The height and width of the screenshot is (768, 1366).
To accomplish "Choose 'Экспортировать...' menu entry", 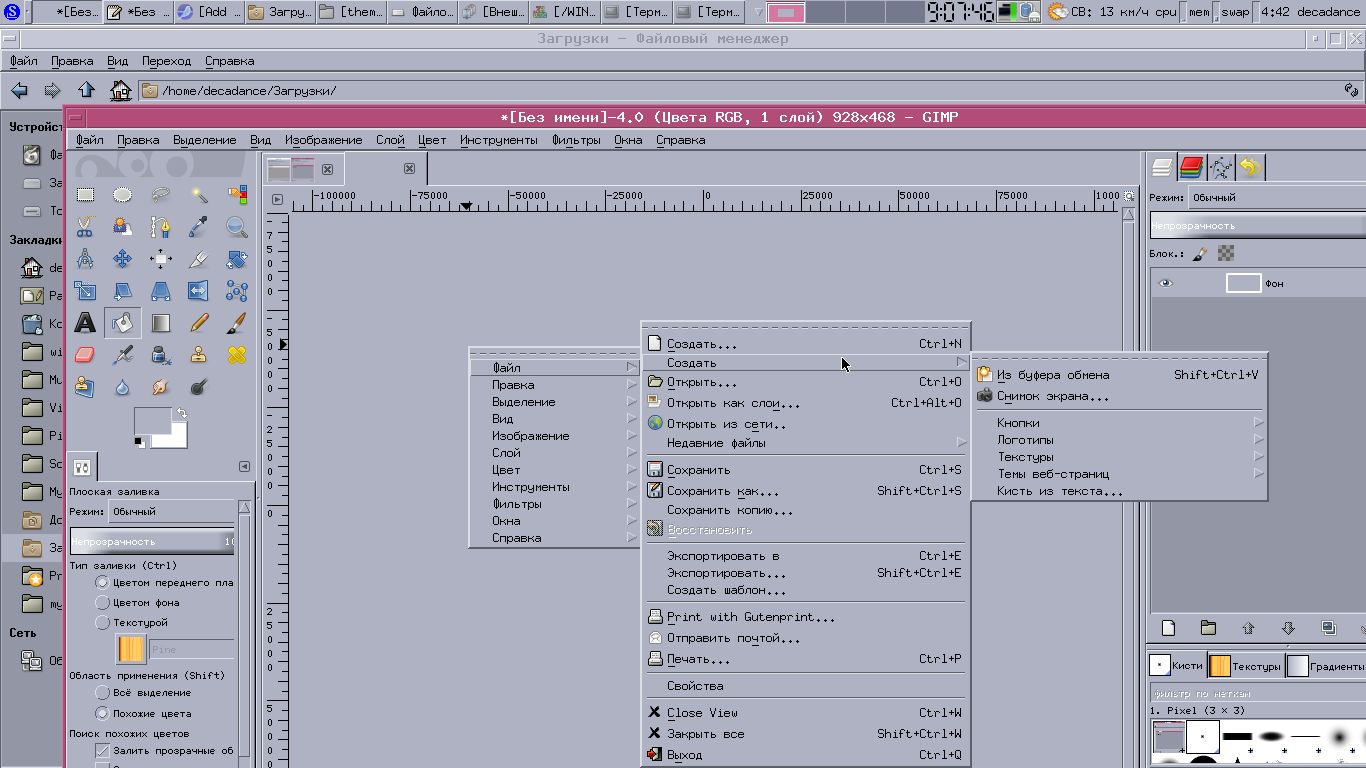I will (806, 573).
